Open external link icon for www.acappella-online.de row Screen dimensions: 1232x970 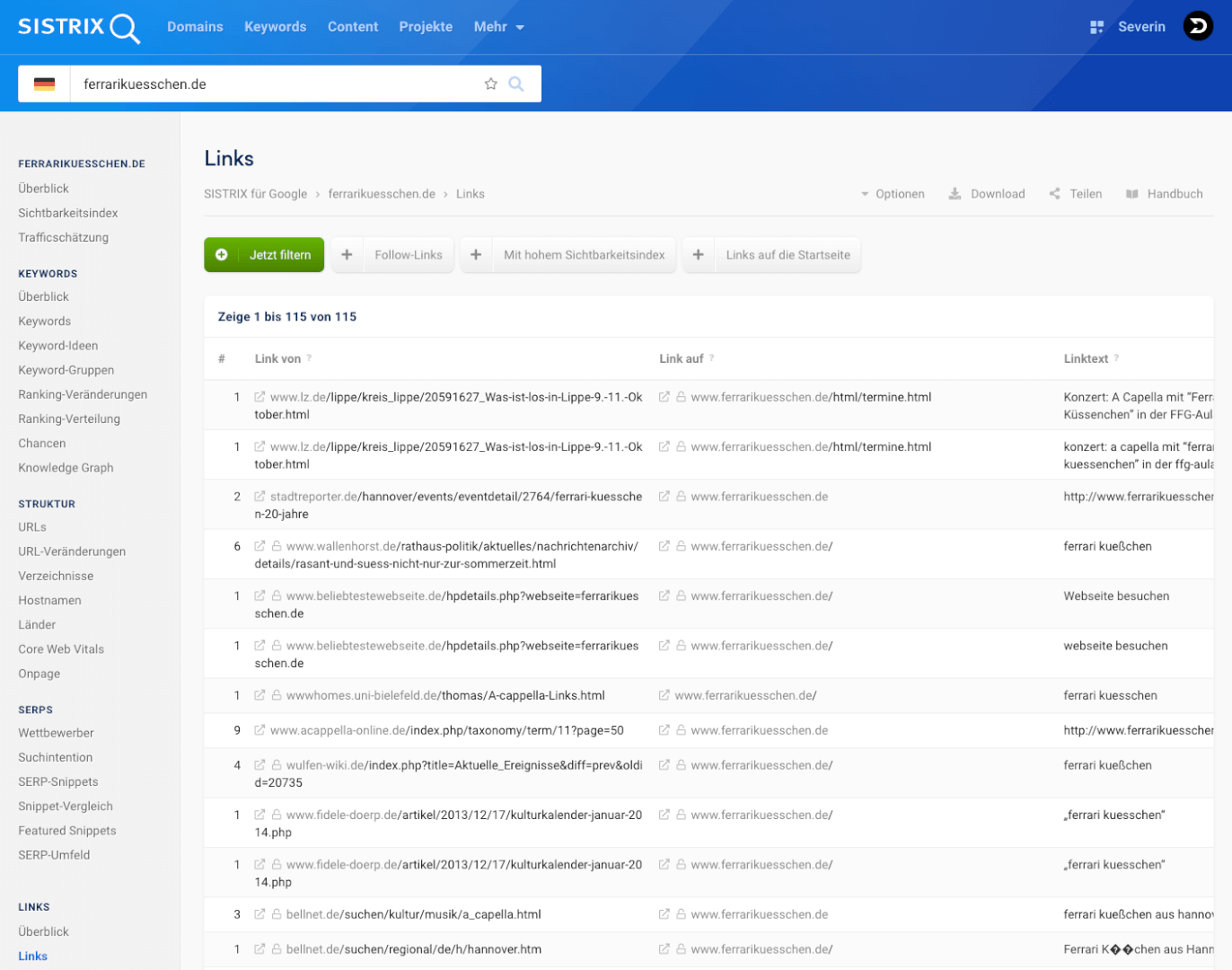[260, 730]
